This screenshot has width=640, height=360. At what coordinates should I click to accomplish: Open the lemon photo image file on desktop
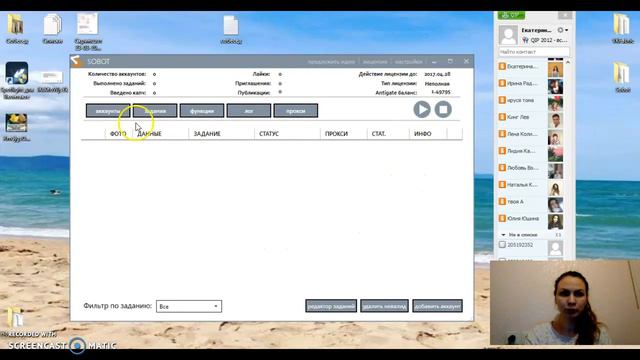(x=16, y=123)
